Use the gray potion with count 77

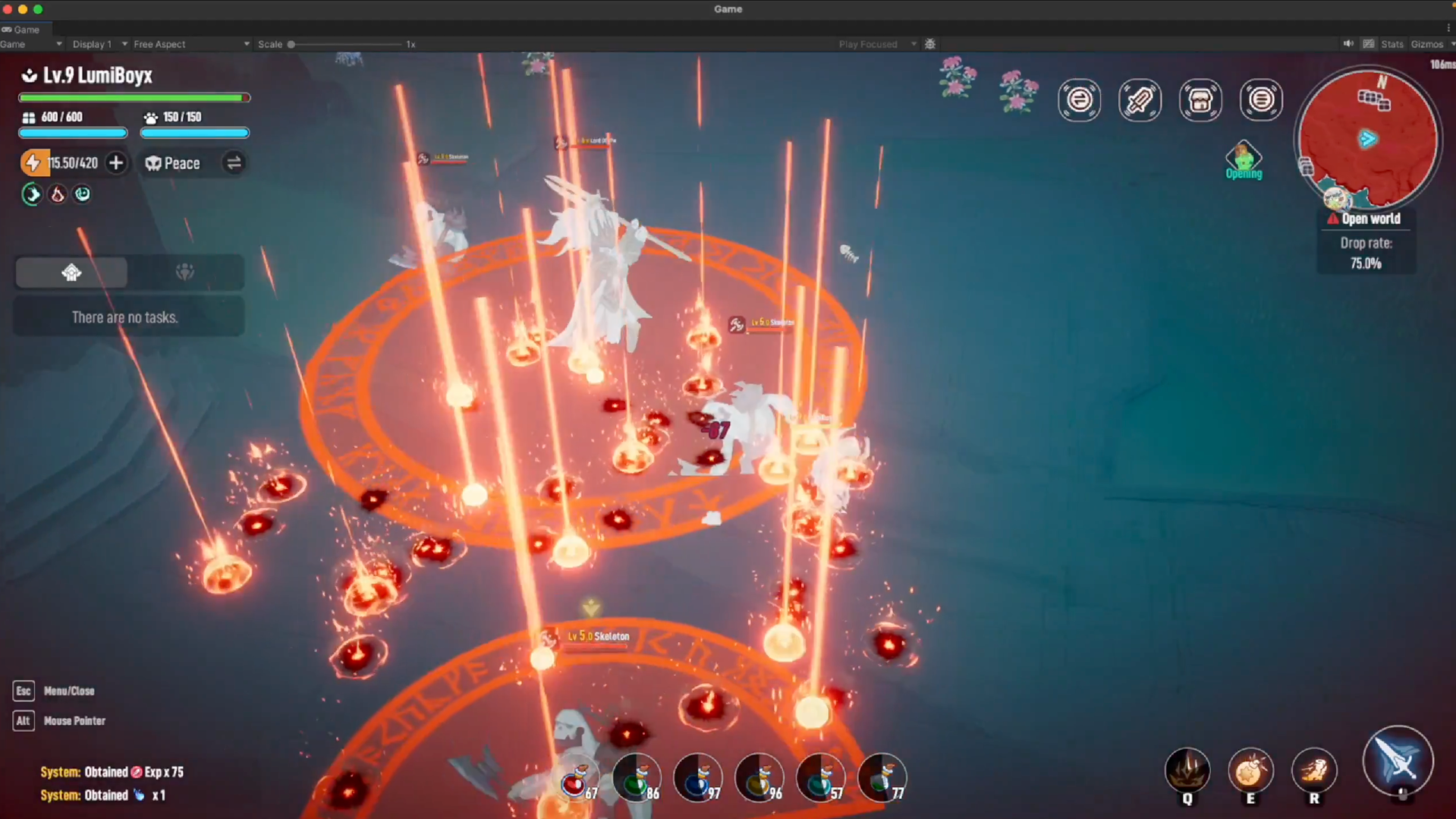click(x=882, y=778)
